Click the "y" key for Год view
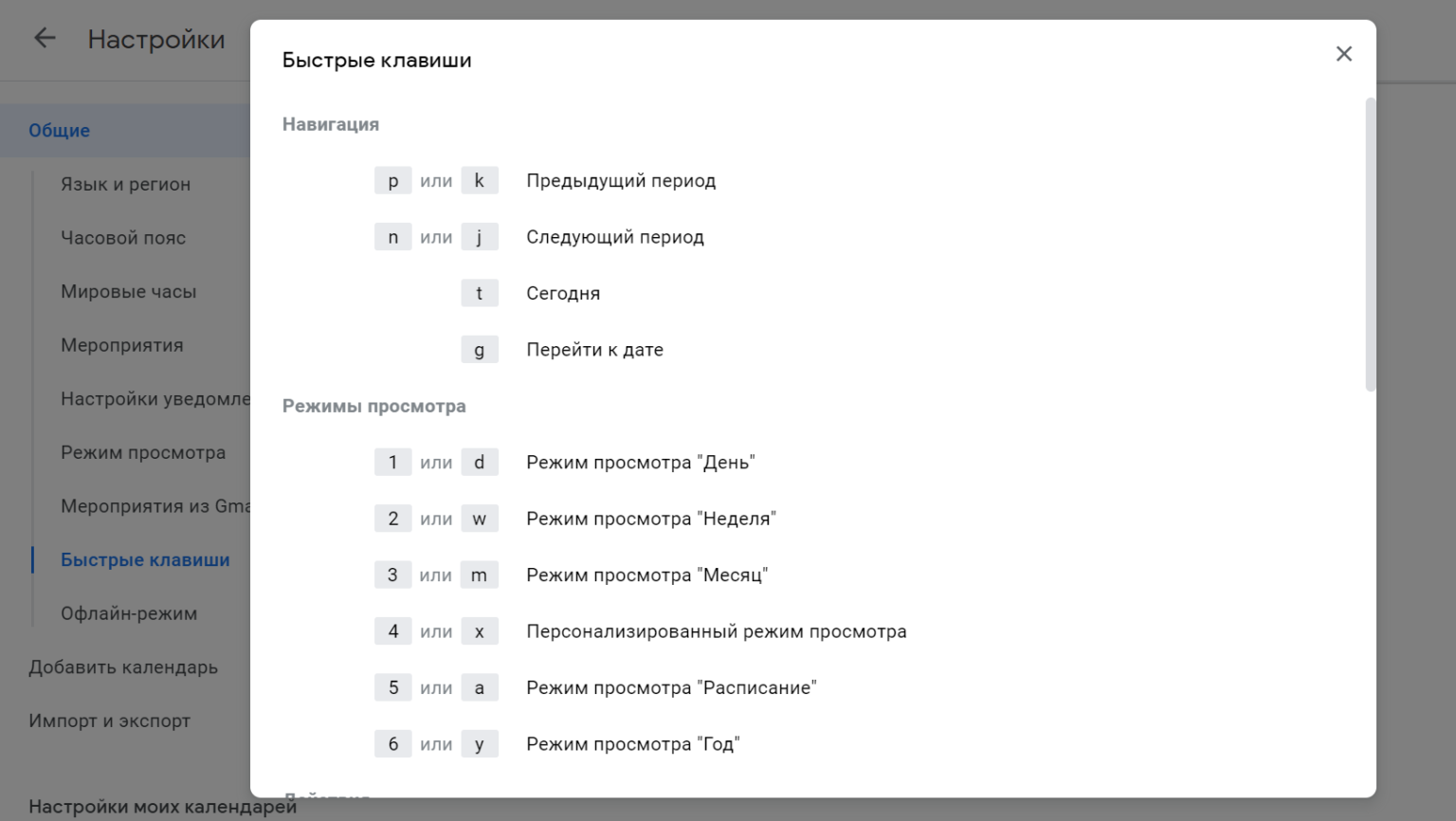The image size is (1456, 821). [480, 744]
